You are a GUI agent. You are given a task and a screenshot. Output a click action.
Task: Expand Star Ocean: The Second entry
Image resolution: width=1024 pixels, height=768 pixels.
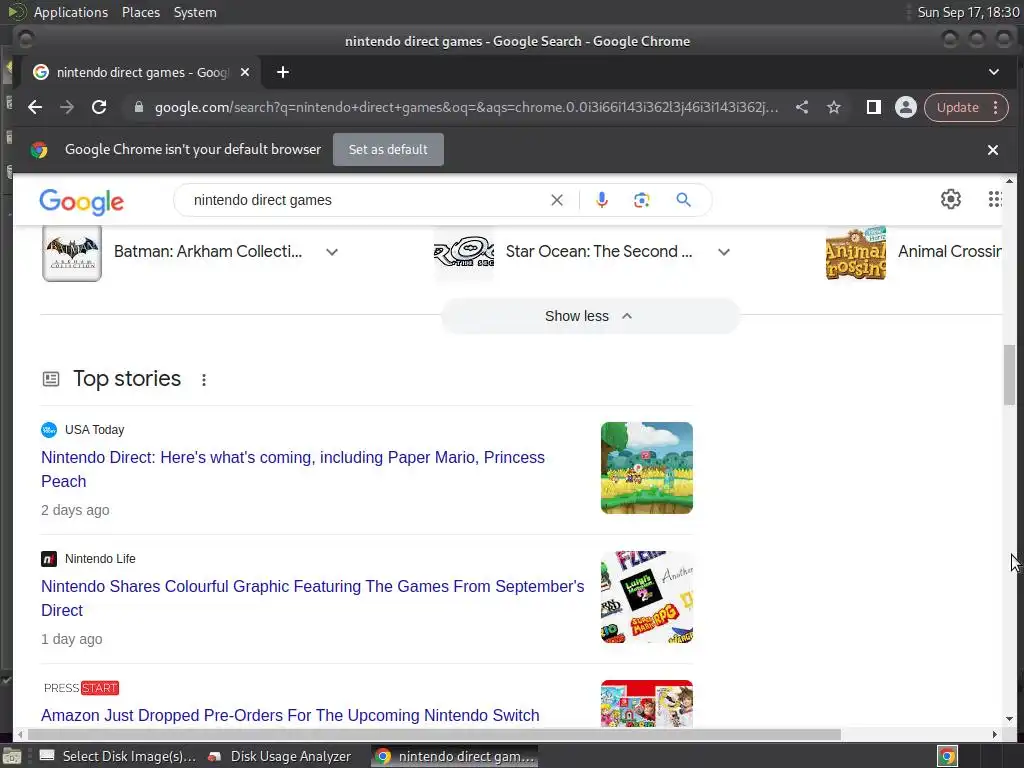click(x=724, y=252)
